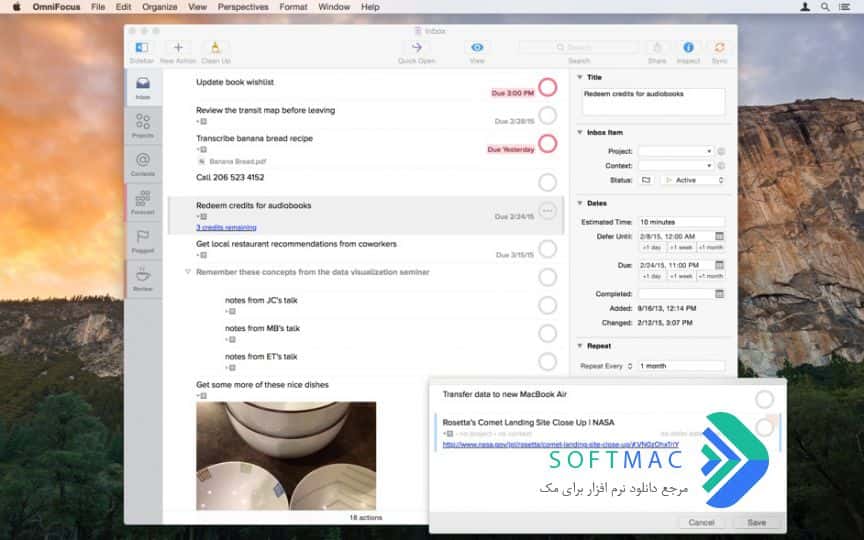Check off Review the transit map action
This screenshot has width=864, height=540.
click(x=548, y=116)
